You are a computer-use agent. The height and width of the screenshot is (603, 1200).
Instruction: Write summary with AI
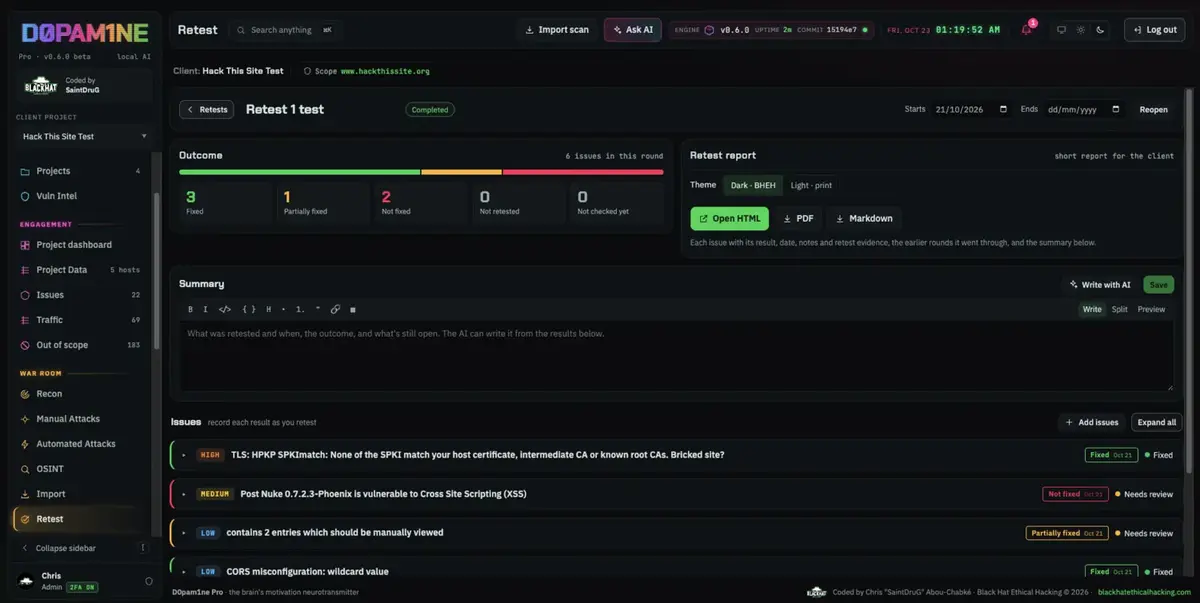tap(1100, 284)
